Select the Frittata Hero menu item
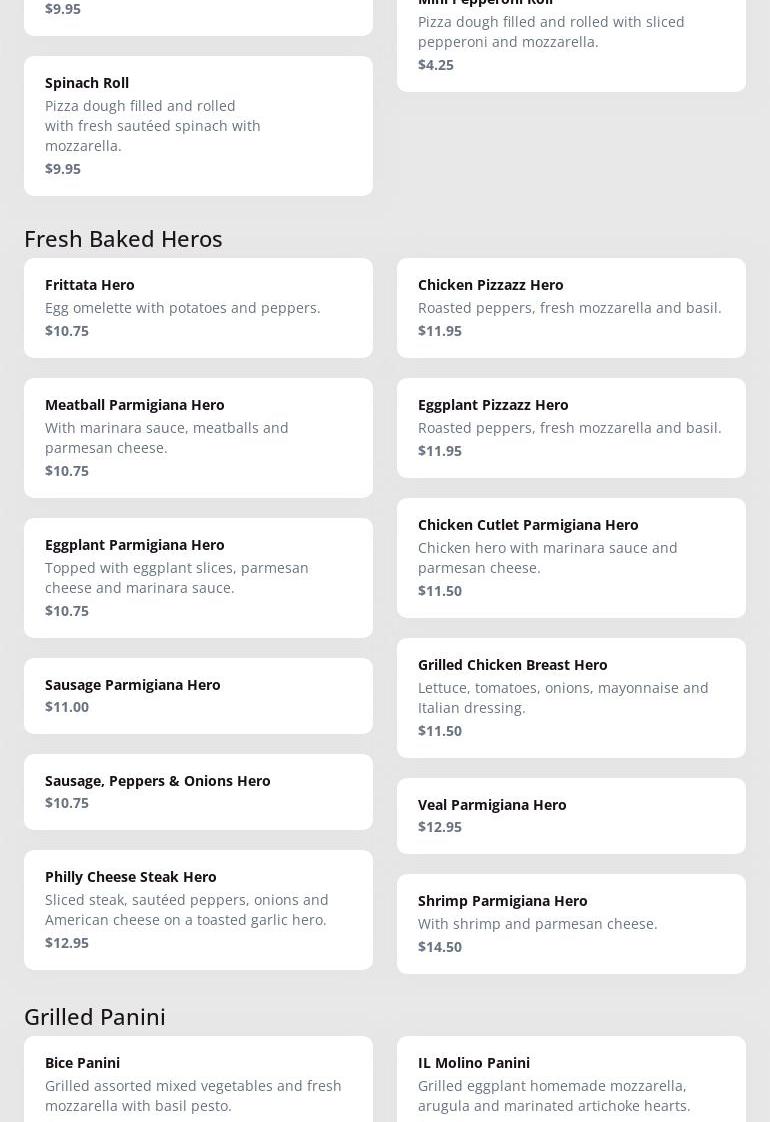The width and height of the screenshot is (770, 1122). click(198, 307)
